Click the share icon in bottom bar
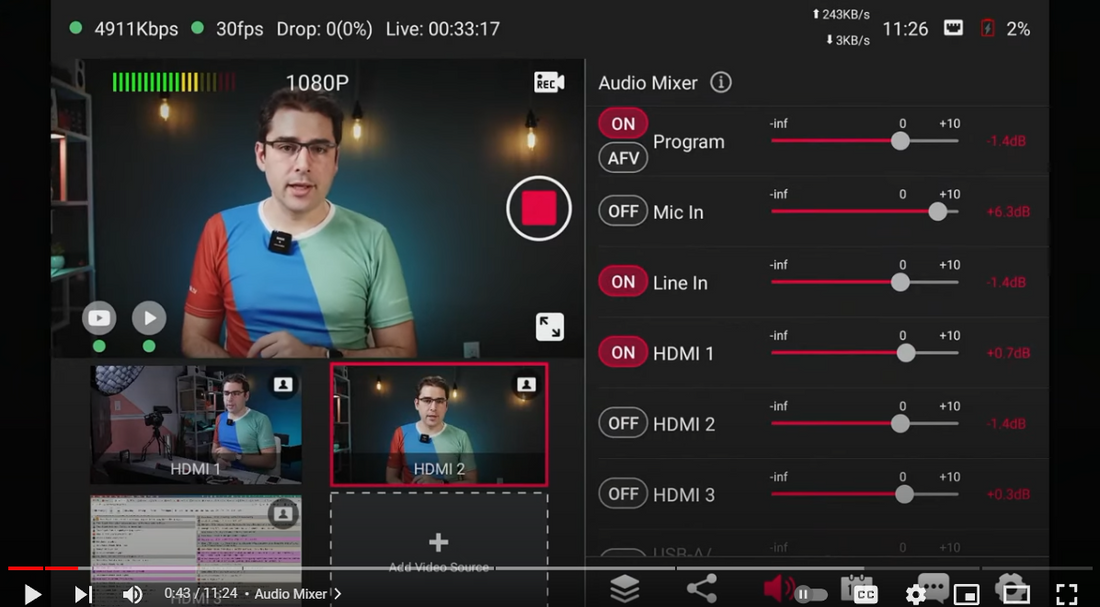 click(x=701, y=589)
